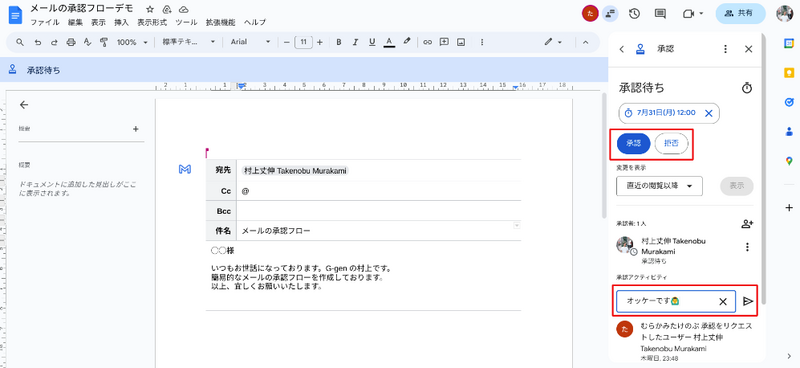The width and height of the screenshot is (800, 368).
Task: Add a comment with toolbar icon
Action: 444,42
